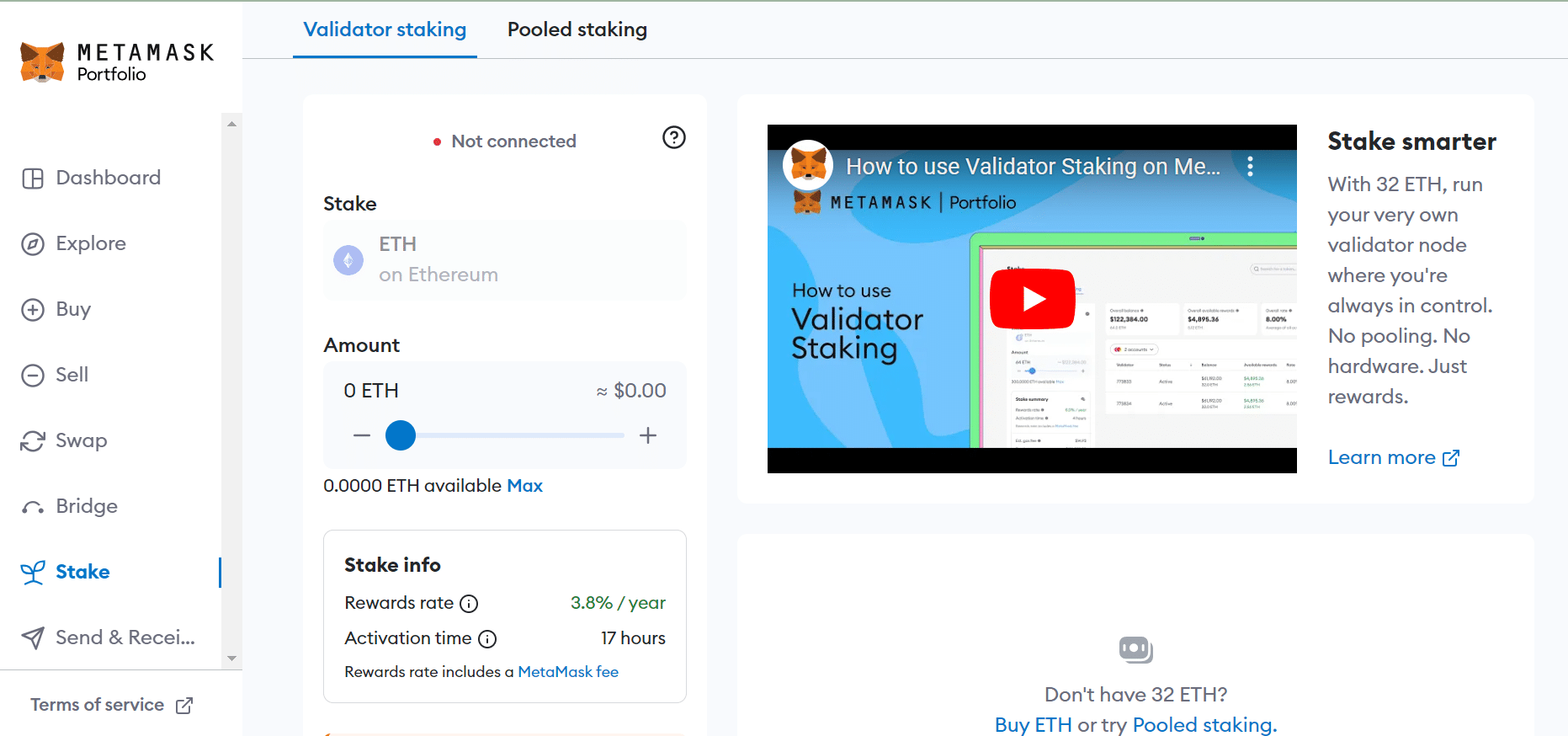Switch to the Pooled staking tab
Image resolution: width=1568 pixels, height=736 pixels.
coord(577,29)
